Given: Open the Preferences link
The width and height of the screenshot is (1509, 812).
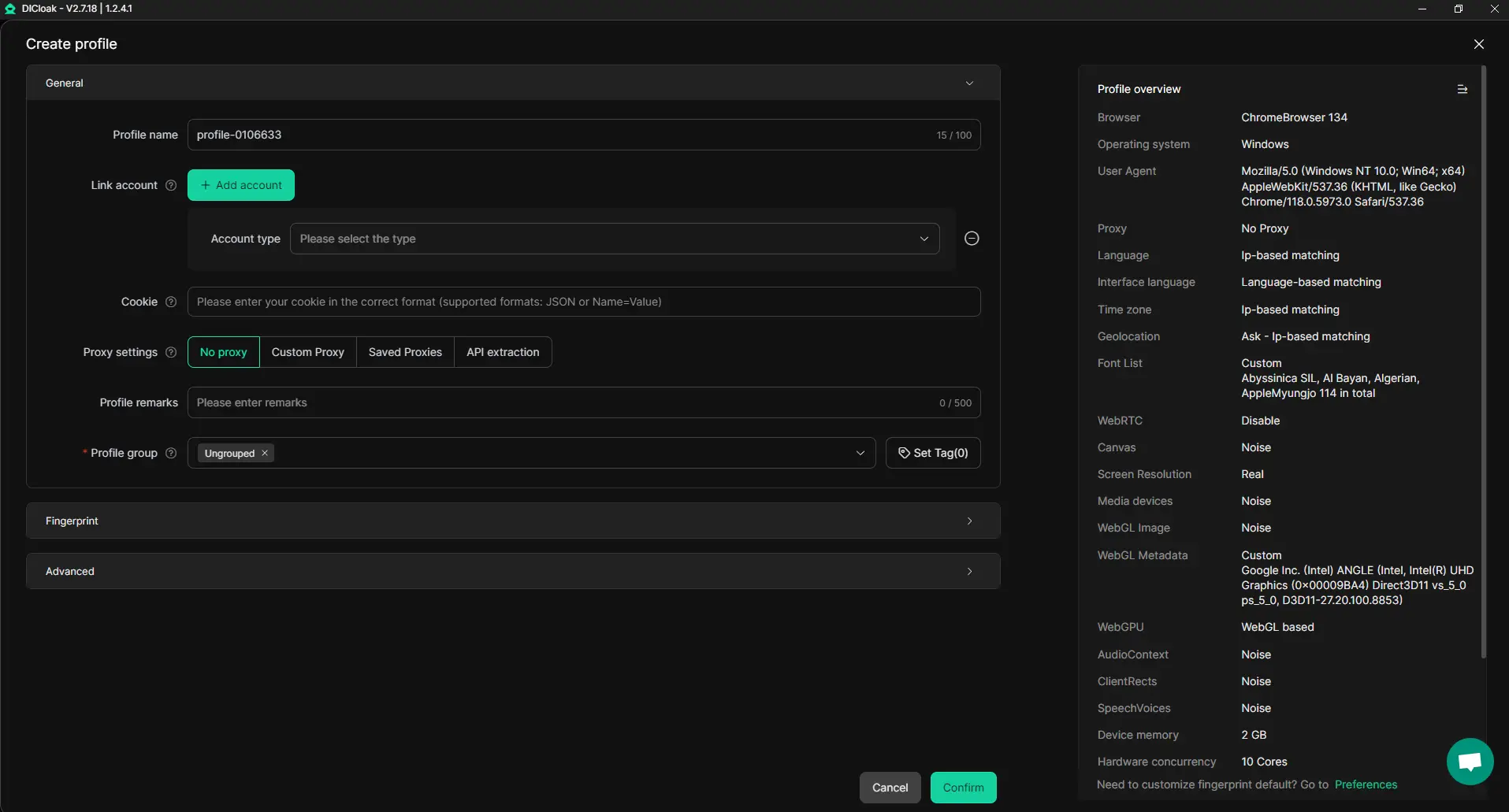Looking at the screenshot, I should pyautogui.click(x=1366, y=784).
